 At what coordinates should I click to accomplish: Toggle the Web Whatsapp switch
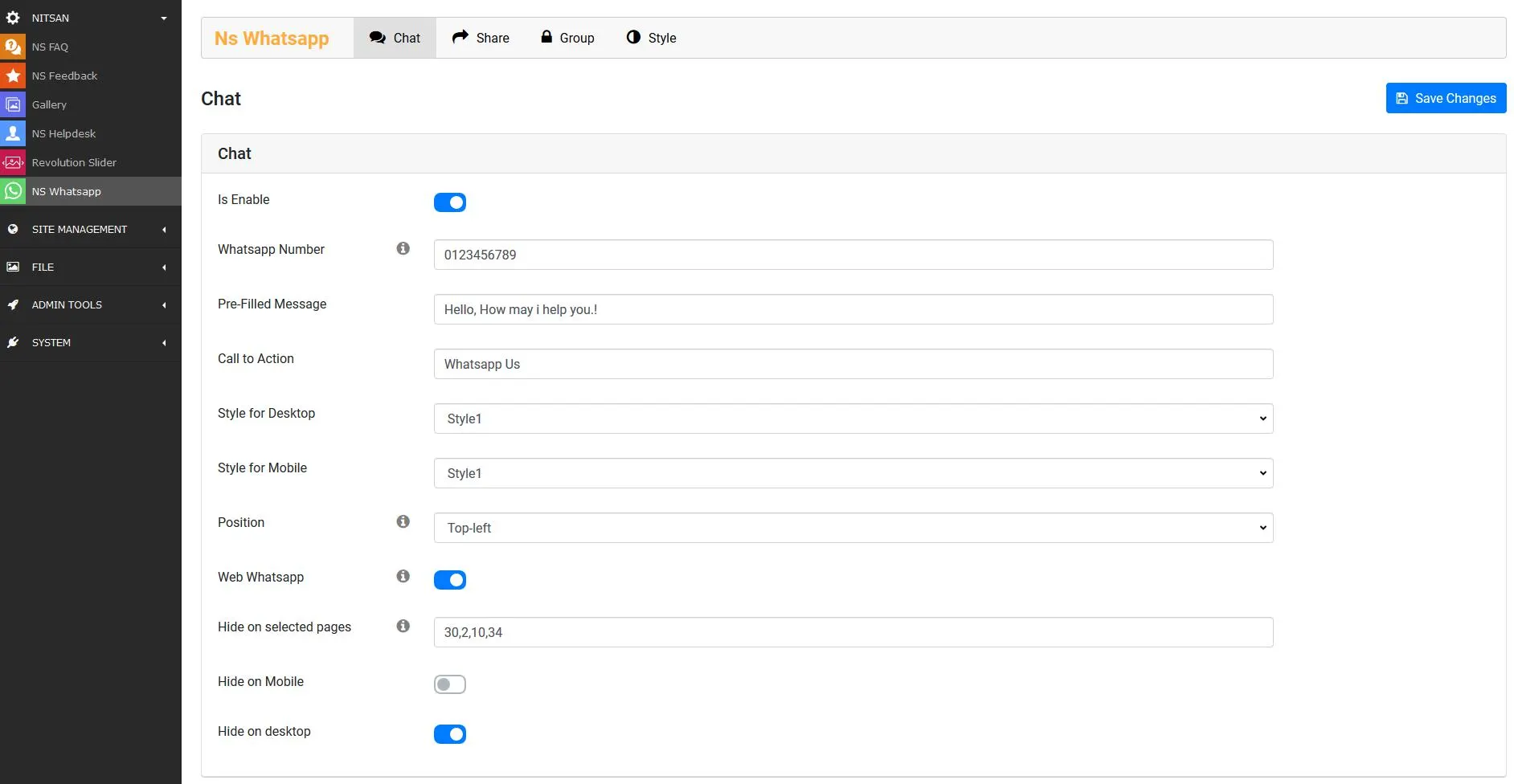click(x=450, y=580)
